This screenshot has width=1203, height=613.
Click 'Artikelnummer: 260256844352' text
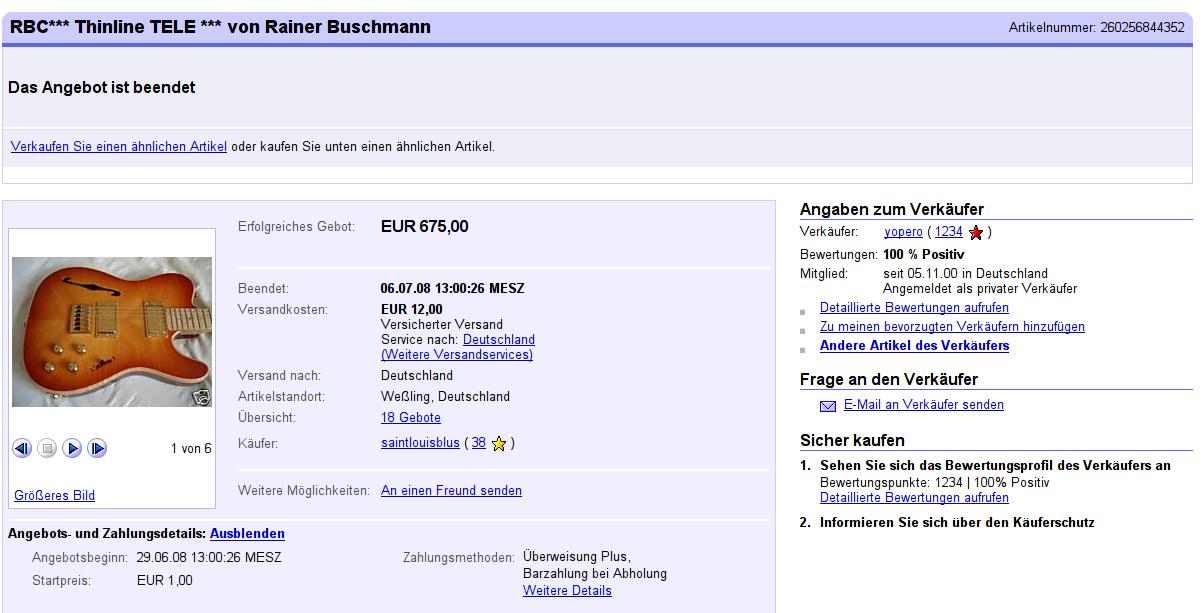click(x=1097, y=28)
